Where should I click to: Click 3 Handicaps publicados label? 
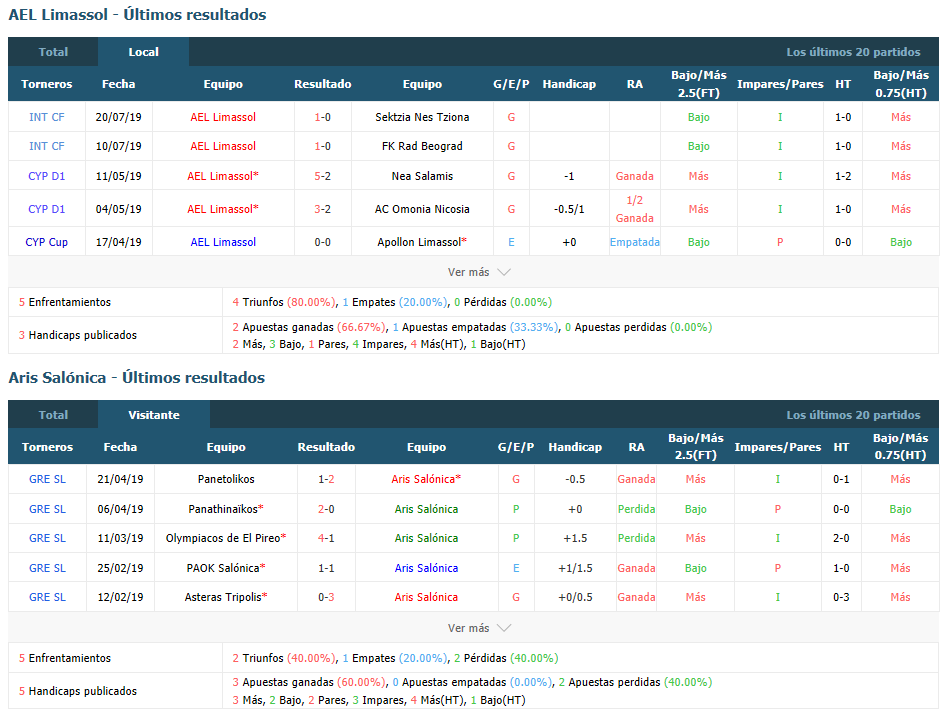click(77, 335)
